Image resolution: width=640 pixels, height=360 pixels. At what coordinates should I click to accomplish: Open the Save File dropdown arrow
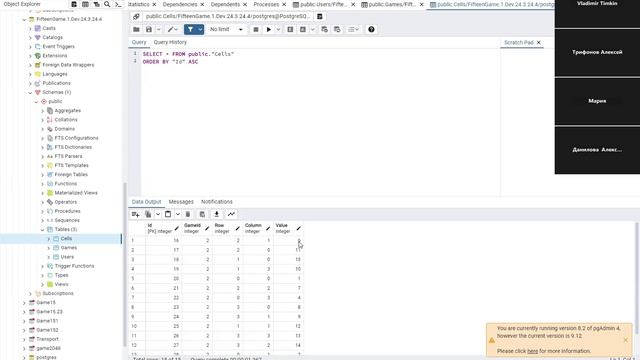coord(158,29)
